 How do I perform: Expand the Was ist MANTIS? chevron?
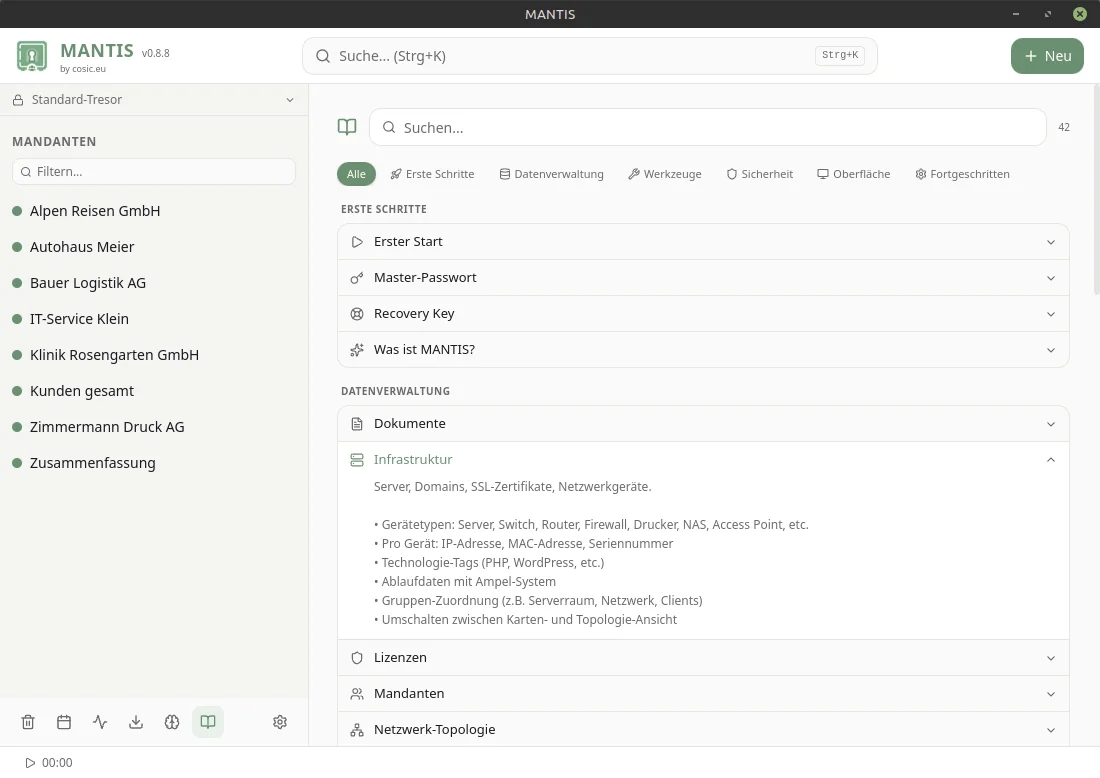point(1051,350)
